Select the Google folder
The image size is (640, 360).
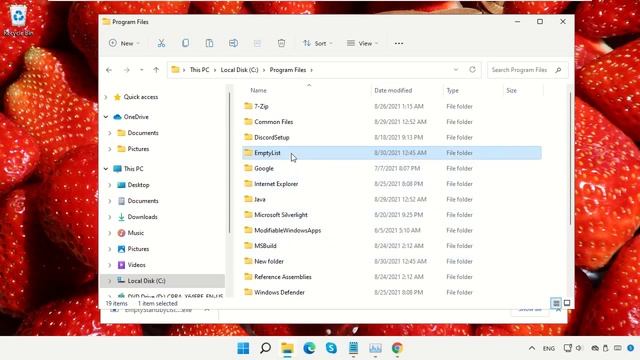(392, 168)
